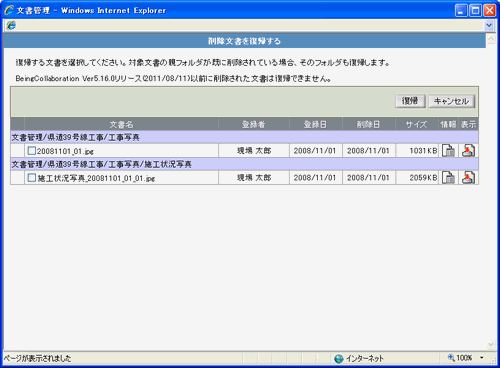
Task: Click the 削除日 column header
Action: point(369,124)
